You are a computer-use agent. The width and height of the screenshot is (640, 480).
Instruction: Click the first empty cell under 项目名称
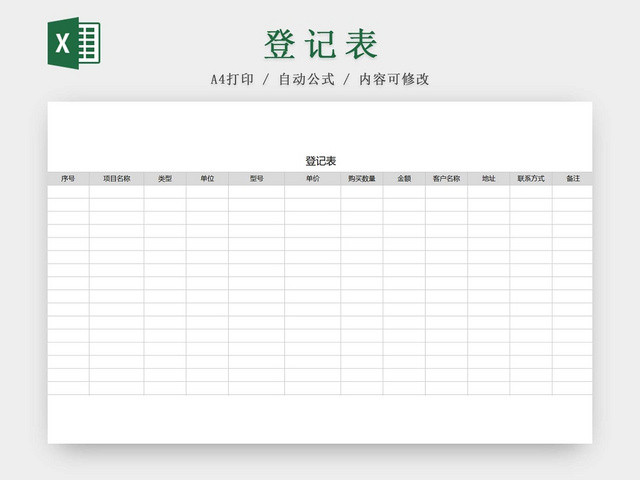point(117,192)
